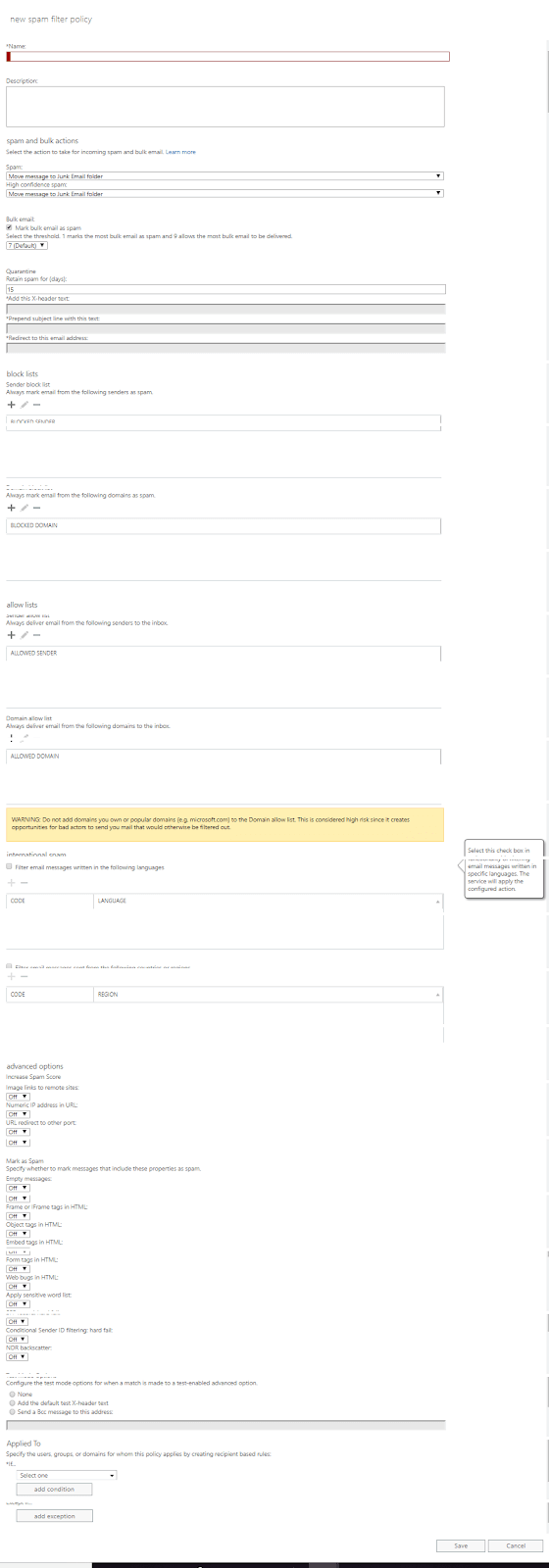This screenshot has width=549, height=1568.
Task: Expand the bulk threshold 7 (Default) dropdown
Action: (26, 245)
